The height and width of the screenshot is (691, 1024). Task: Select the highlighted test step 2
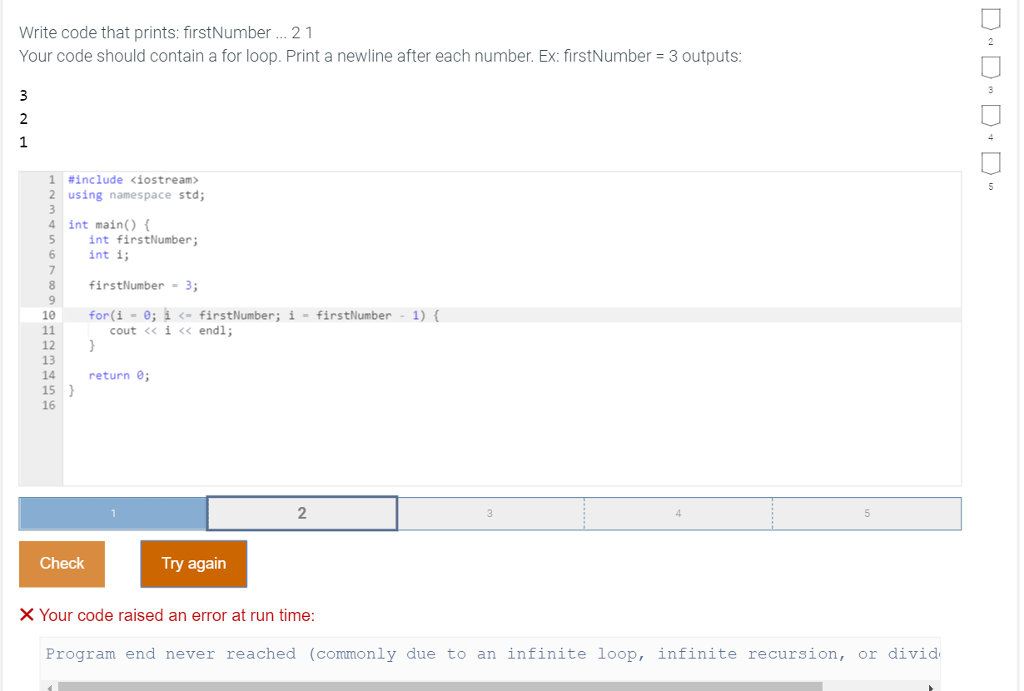pos(301,512)
